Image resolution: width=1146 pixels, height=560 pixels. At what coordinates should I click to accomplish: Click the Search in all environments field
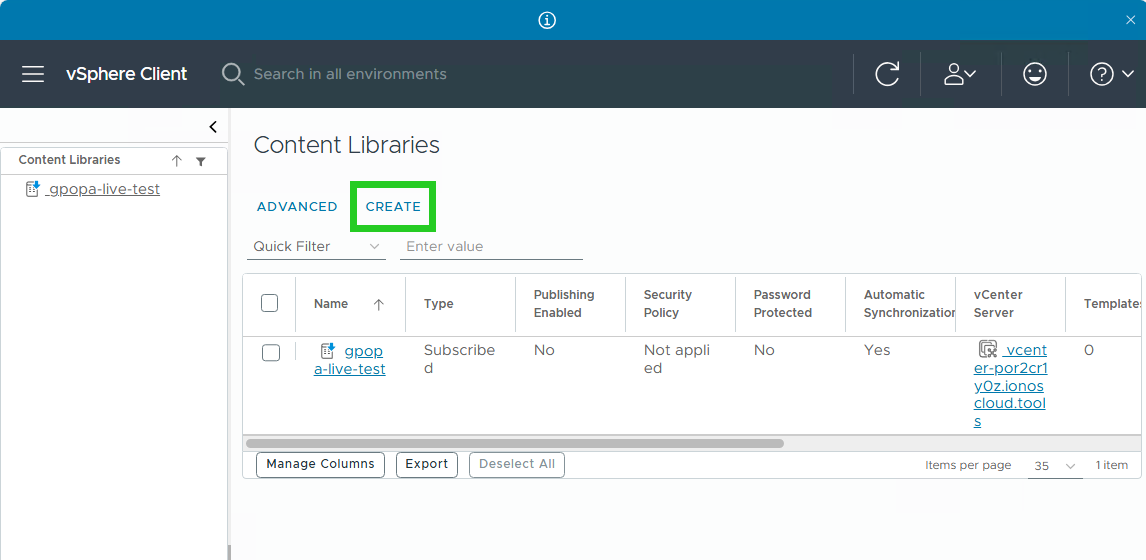(x=350, y=74)
